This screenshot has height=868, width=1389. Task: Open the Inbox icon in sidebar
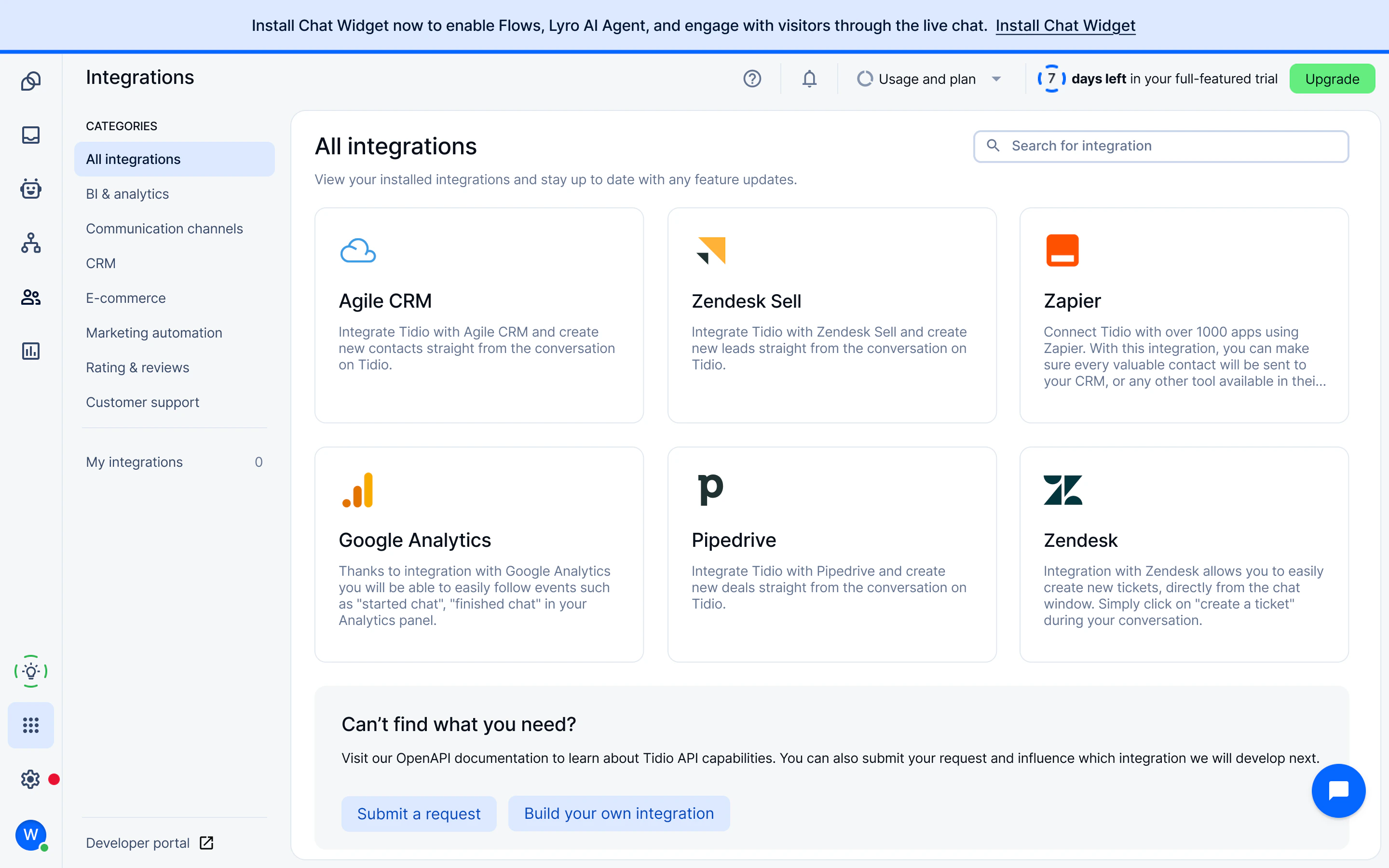click(x=31, y=135)
